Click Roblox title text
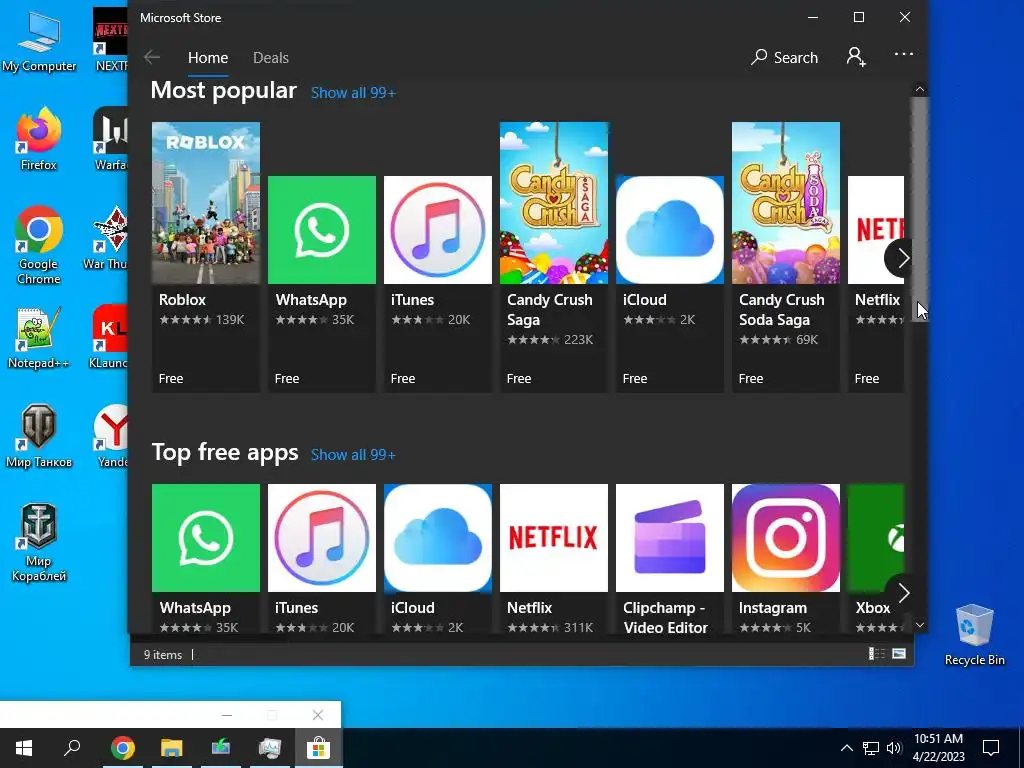The image size is (1024, 768). 182,300
